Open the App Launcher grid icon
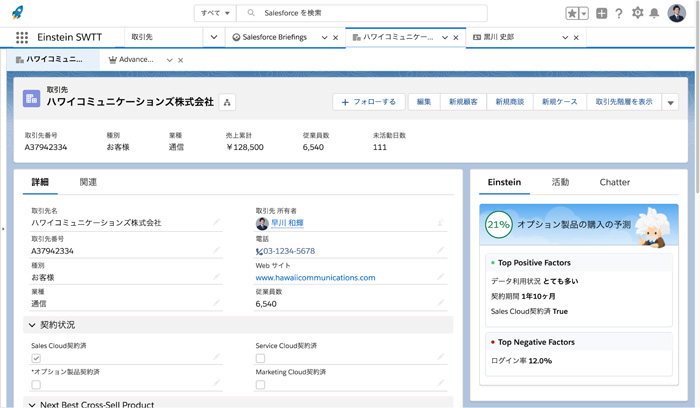Viewport: 700px width, 408px height. (21, 37)
